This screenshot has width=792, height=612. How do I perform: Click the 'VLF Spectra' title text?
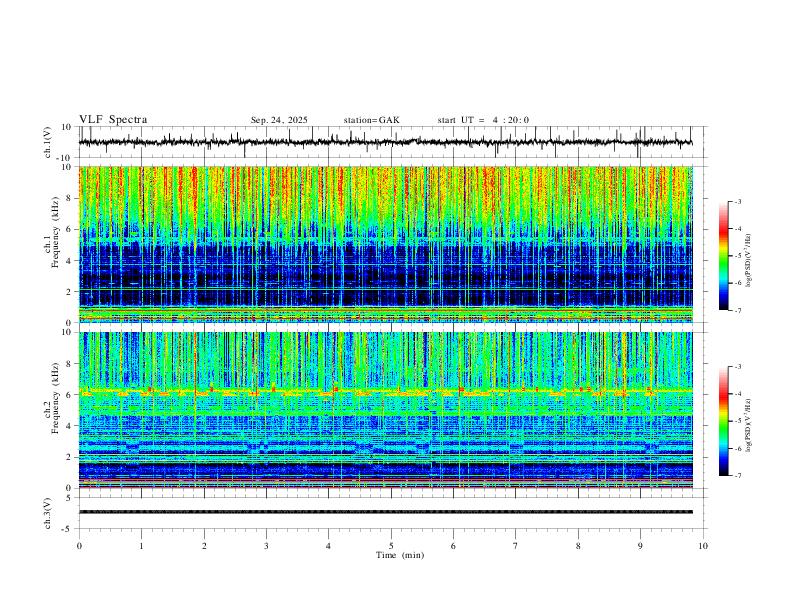tap(113, 120)
